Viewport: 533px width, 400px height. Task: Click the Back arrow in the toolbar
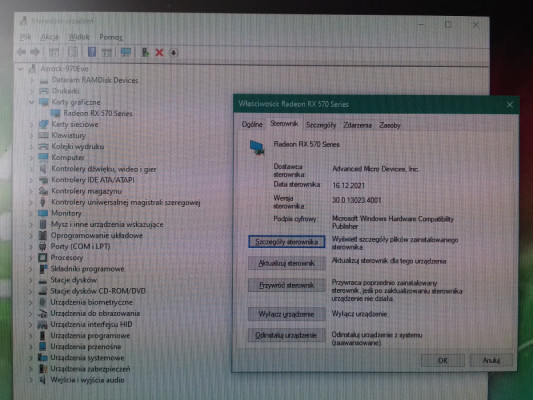[x=22, y=52]
